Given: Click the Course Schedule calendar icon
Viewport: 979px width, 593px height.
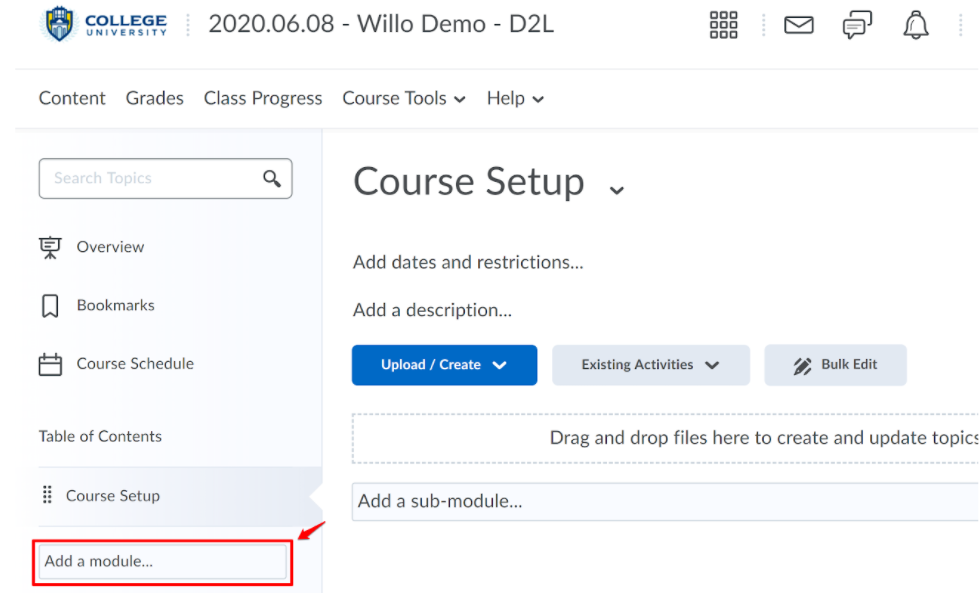Looking at the screenshot, I should pos(50,364).
